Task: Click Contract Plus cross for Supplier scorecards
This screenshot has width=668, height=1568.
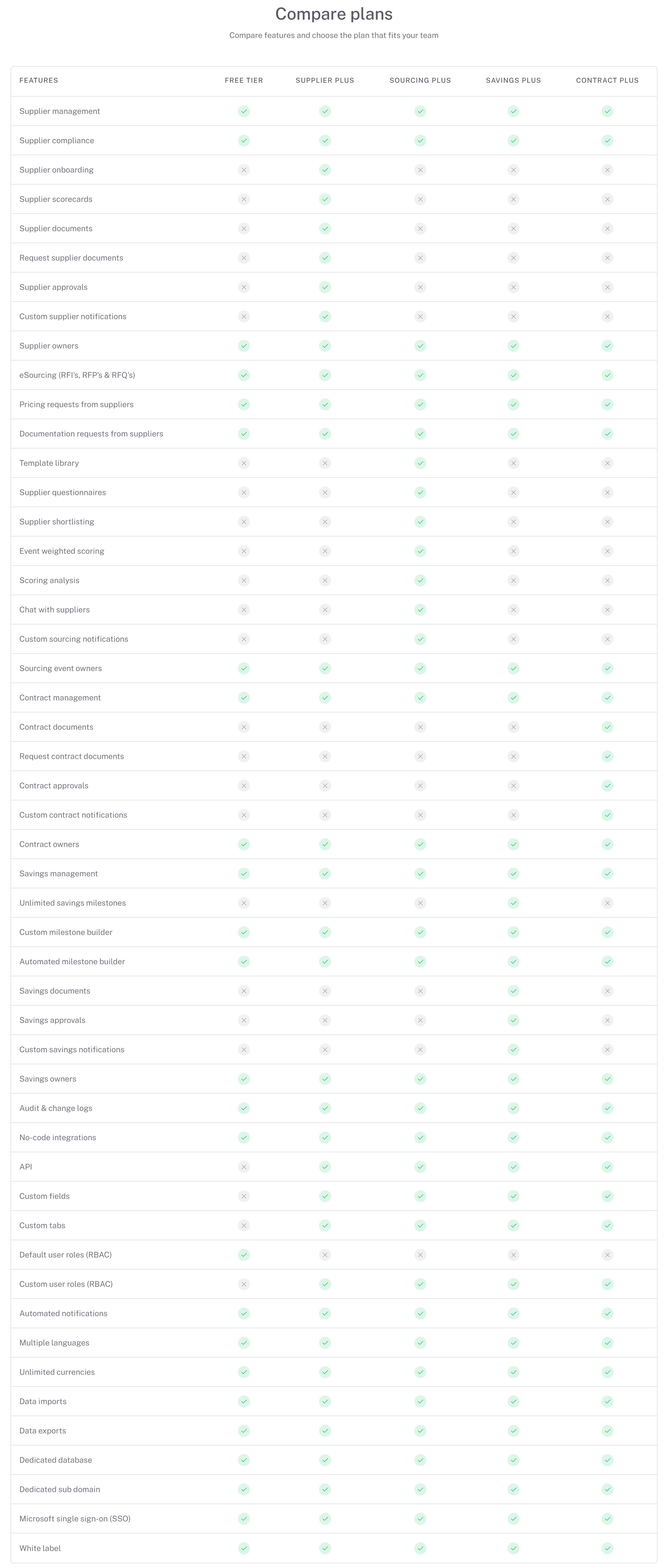Action: (x=607, y=199)
